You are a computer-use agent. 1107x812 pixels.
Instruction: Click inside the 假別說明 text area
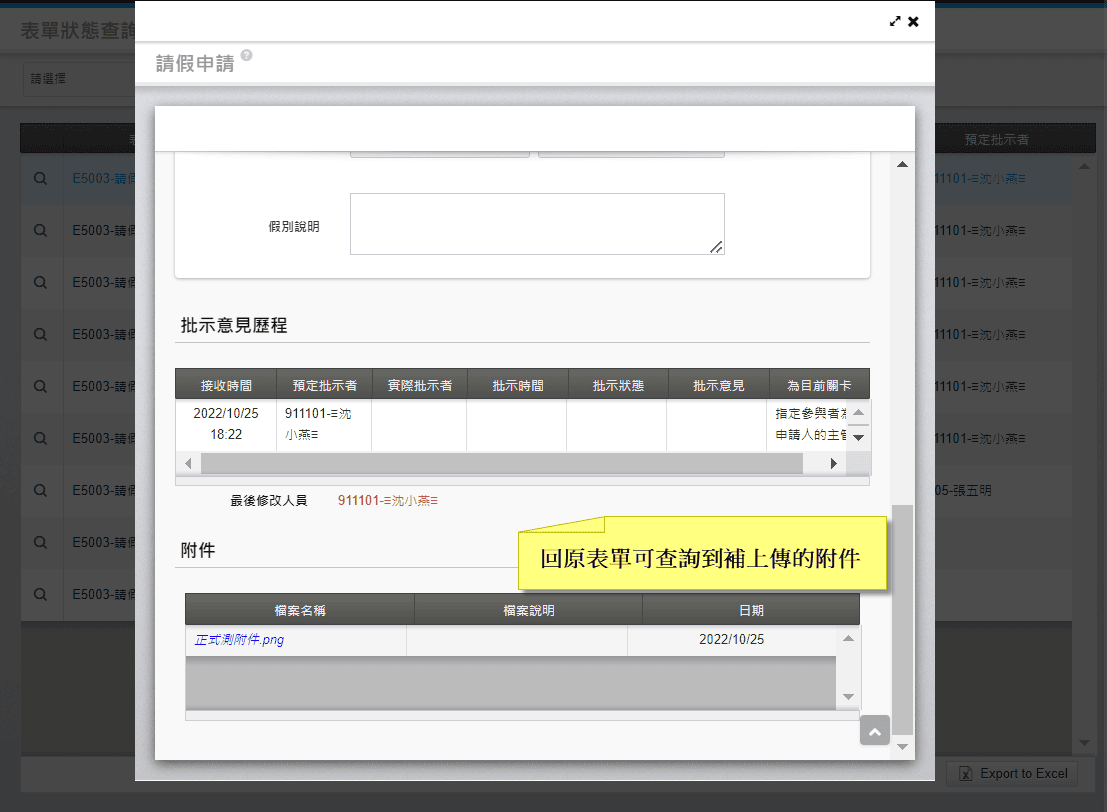536,224
